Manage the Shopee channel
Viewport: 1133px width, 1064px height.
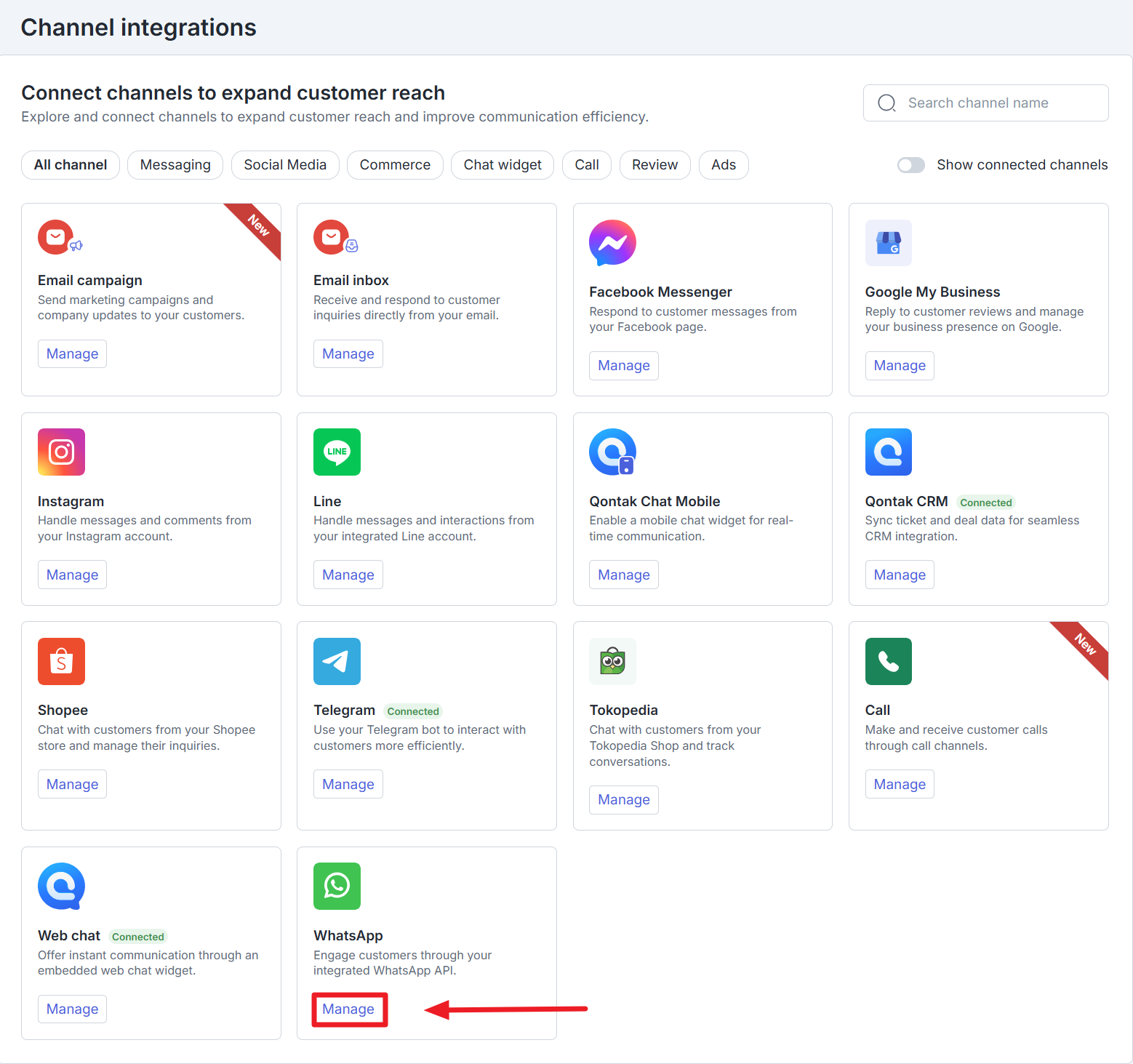[x=72, y=784]
